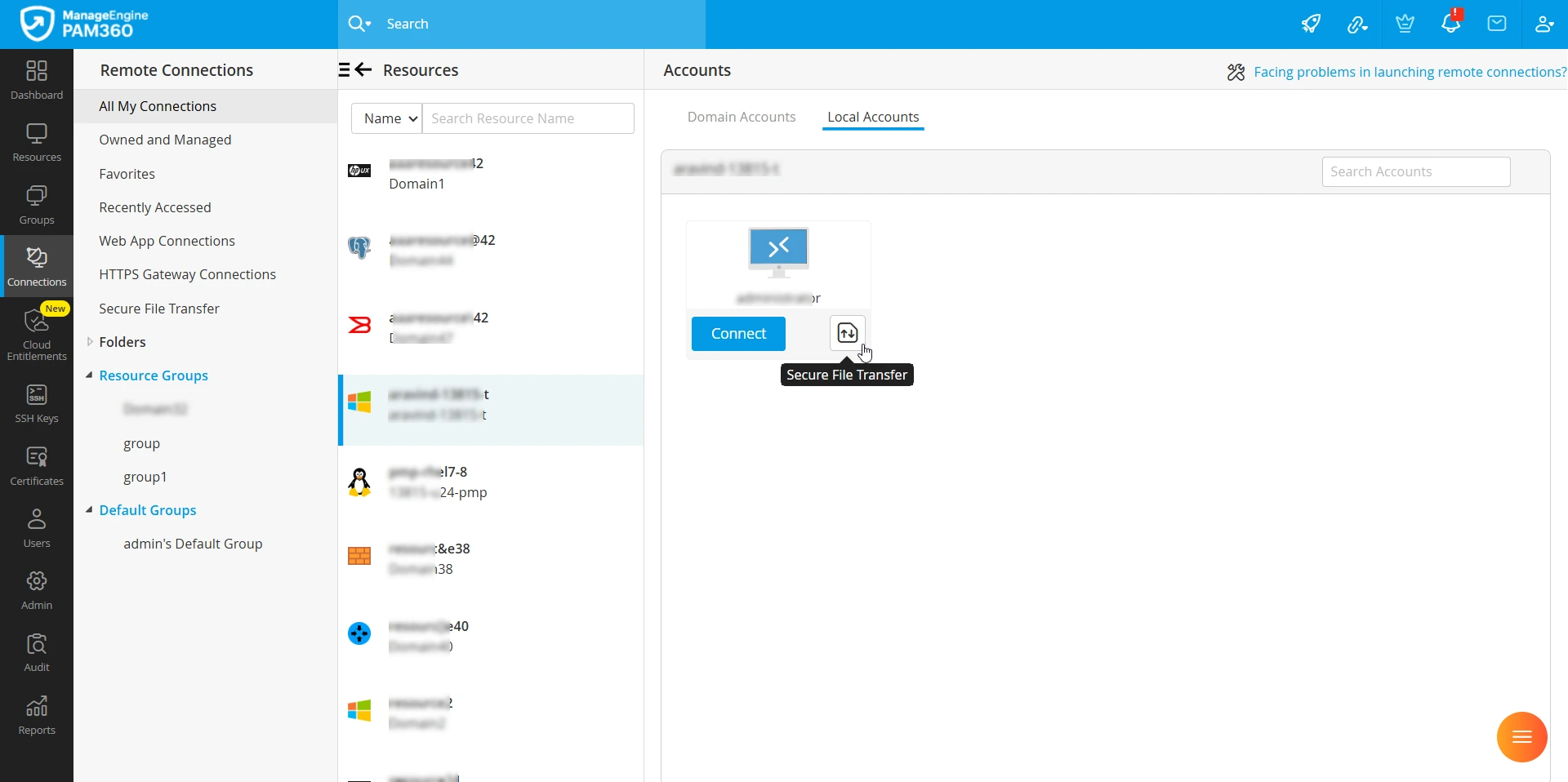Open the Dashboard sidebar icon
This screenshot has width=1568, height=782.
coord(37,80)
